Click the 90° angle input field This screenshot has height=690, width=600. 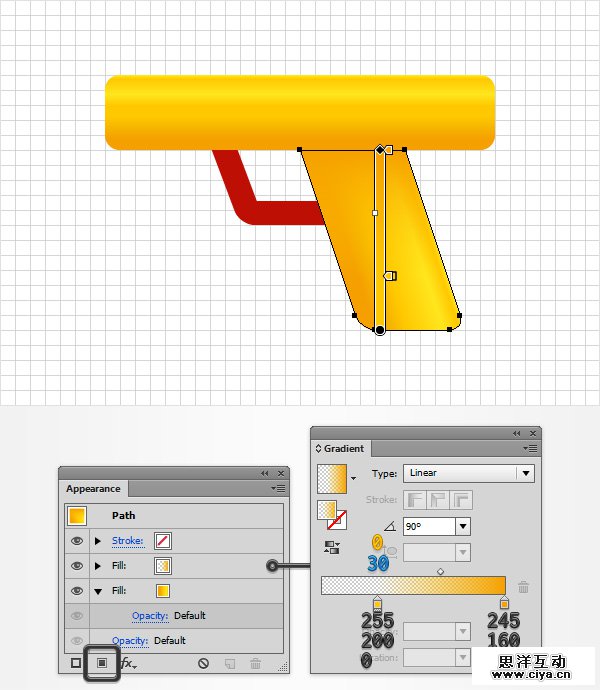click(x=429, y=526)
